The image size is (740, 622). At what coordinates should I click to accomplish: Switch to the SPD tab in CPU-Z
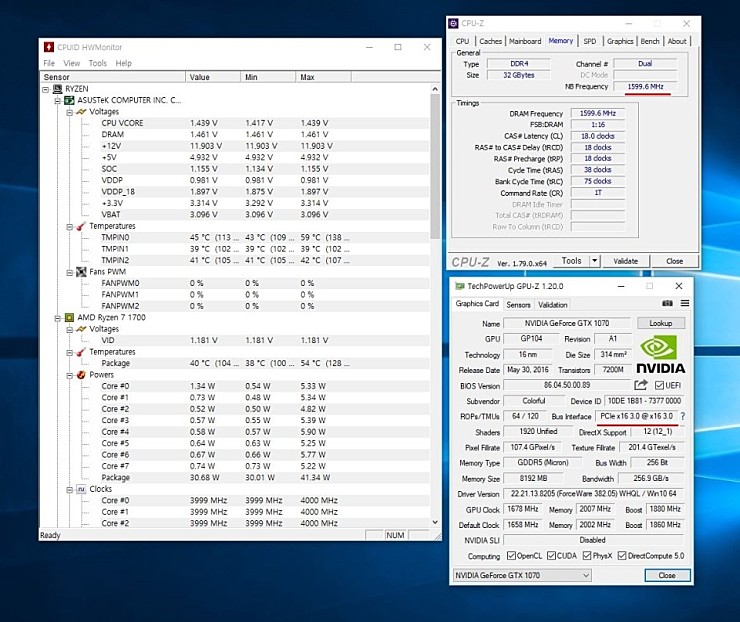(x=590, y=41)
